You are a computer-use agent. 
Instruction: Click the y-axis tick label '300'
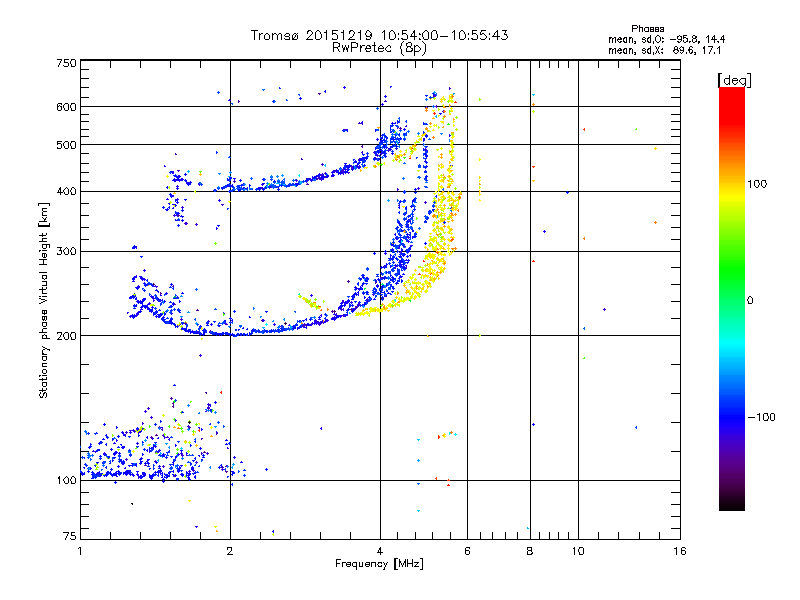pyautogui.click(x=66, y=252)
